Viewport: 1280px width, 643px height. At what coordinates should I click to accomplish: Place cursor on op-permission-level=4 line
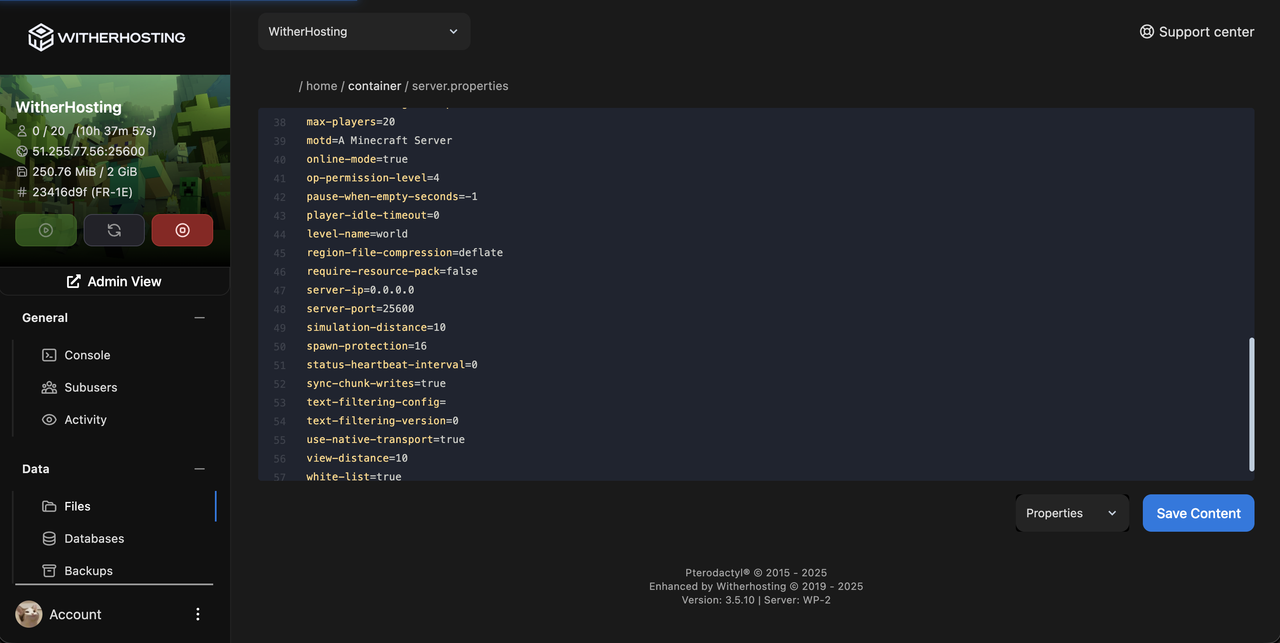pos(373,178)
